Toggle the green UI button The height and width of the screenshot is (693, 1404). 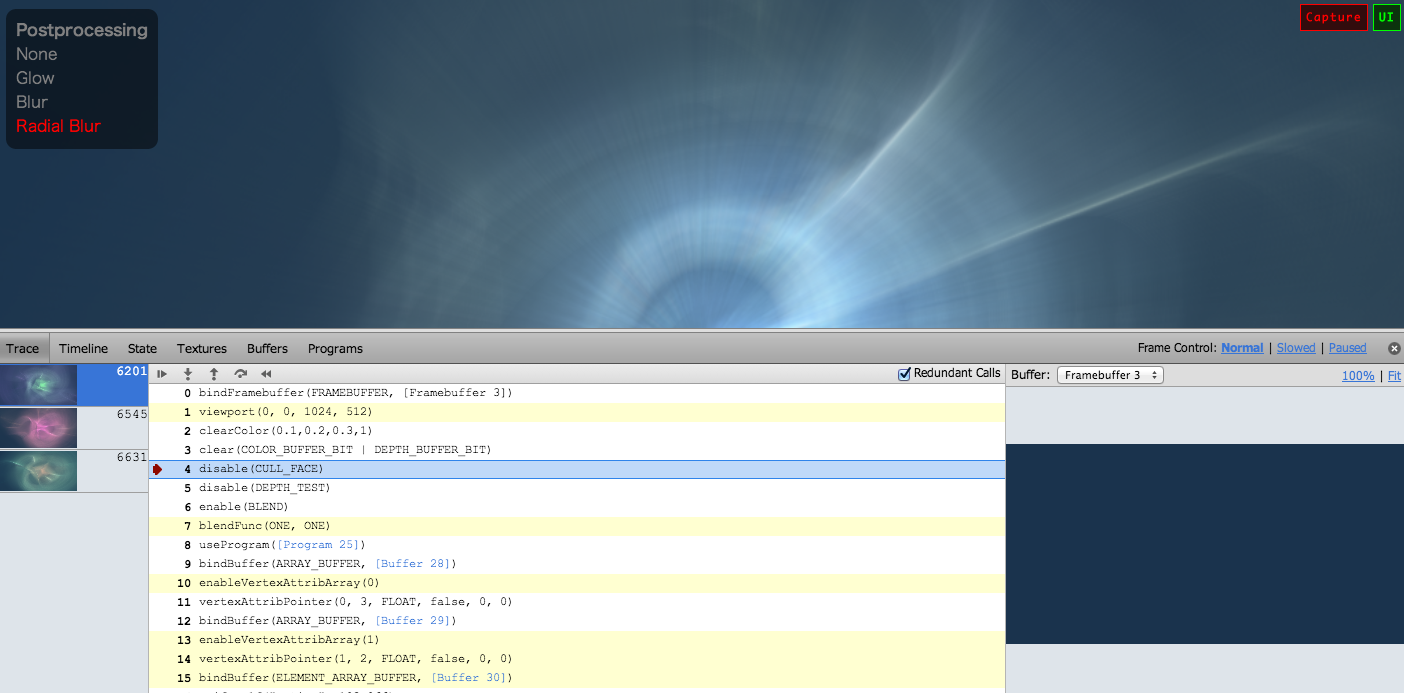[1386, 17]
